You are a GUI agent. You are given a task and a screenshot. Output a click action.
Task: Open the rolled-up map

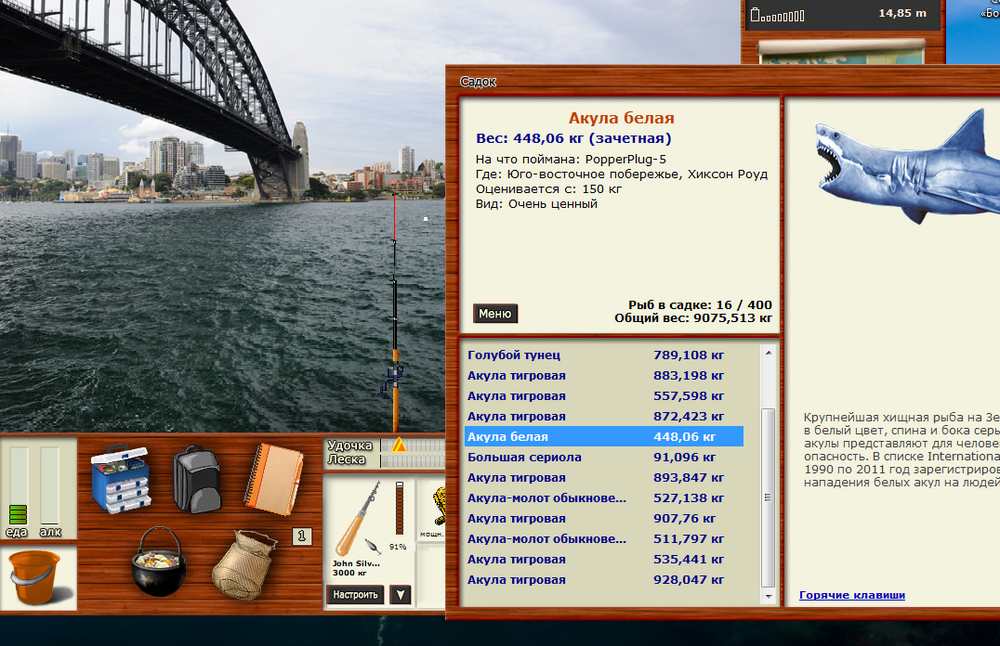[x=841, y=50]
